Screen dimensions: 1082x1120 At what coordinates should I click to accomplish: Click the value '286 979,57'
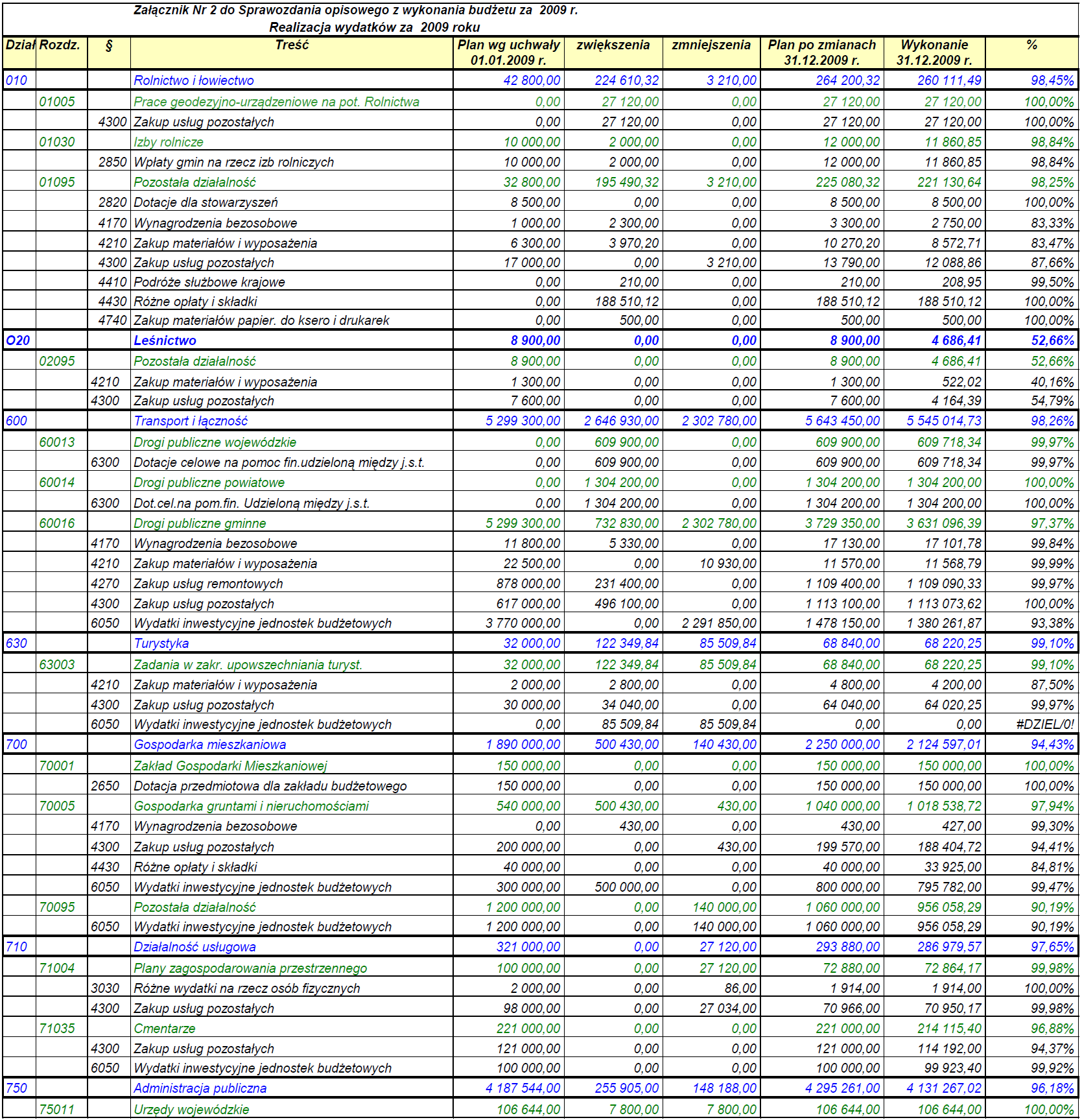950,947
